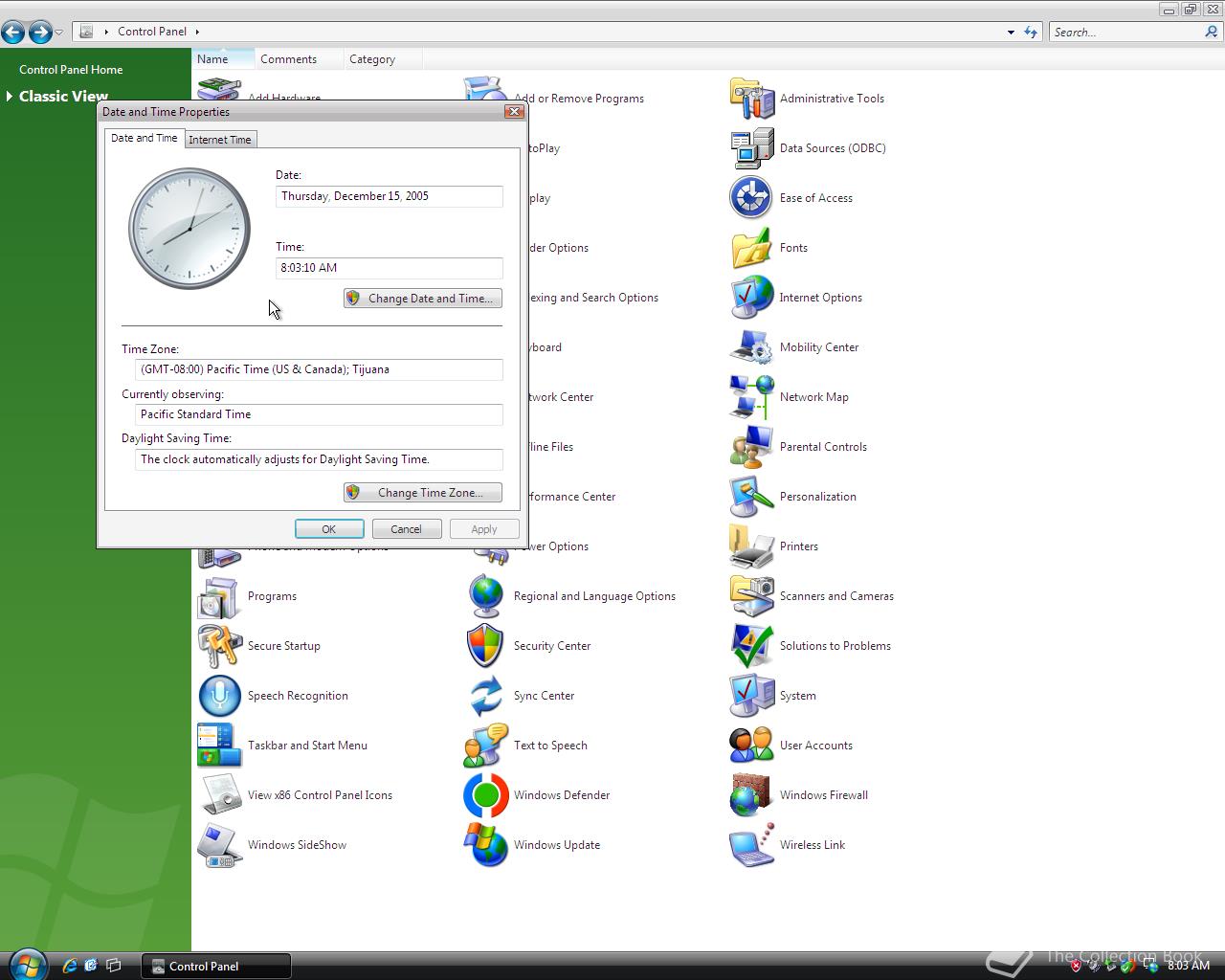Click the Change Time Zone button
The image size is (1225, 980).
point(423,493)
